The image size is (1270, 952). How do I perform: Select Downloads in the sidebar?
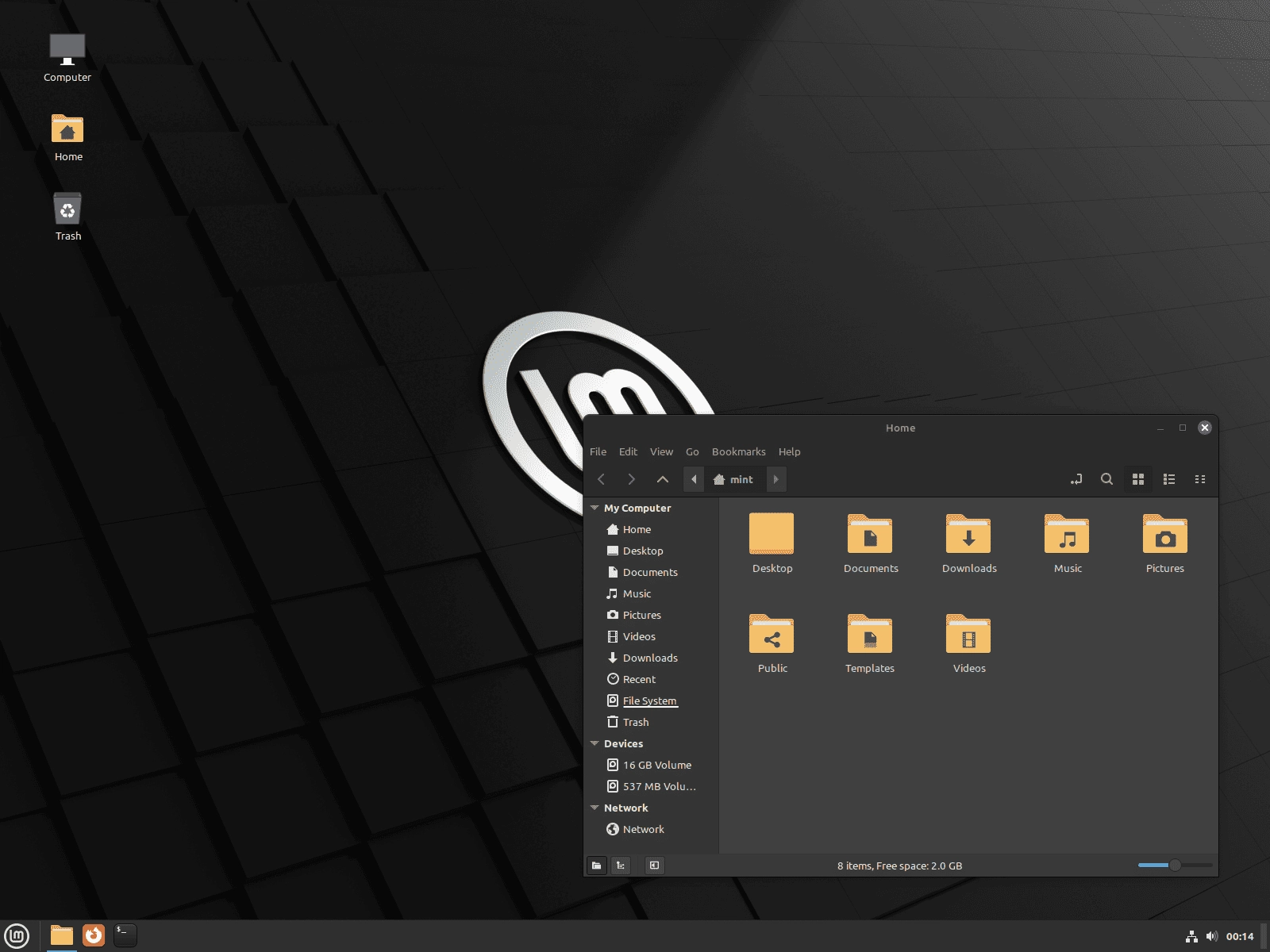tap(652, 658)
